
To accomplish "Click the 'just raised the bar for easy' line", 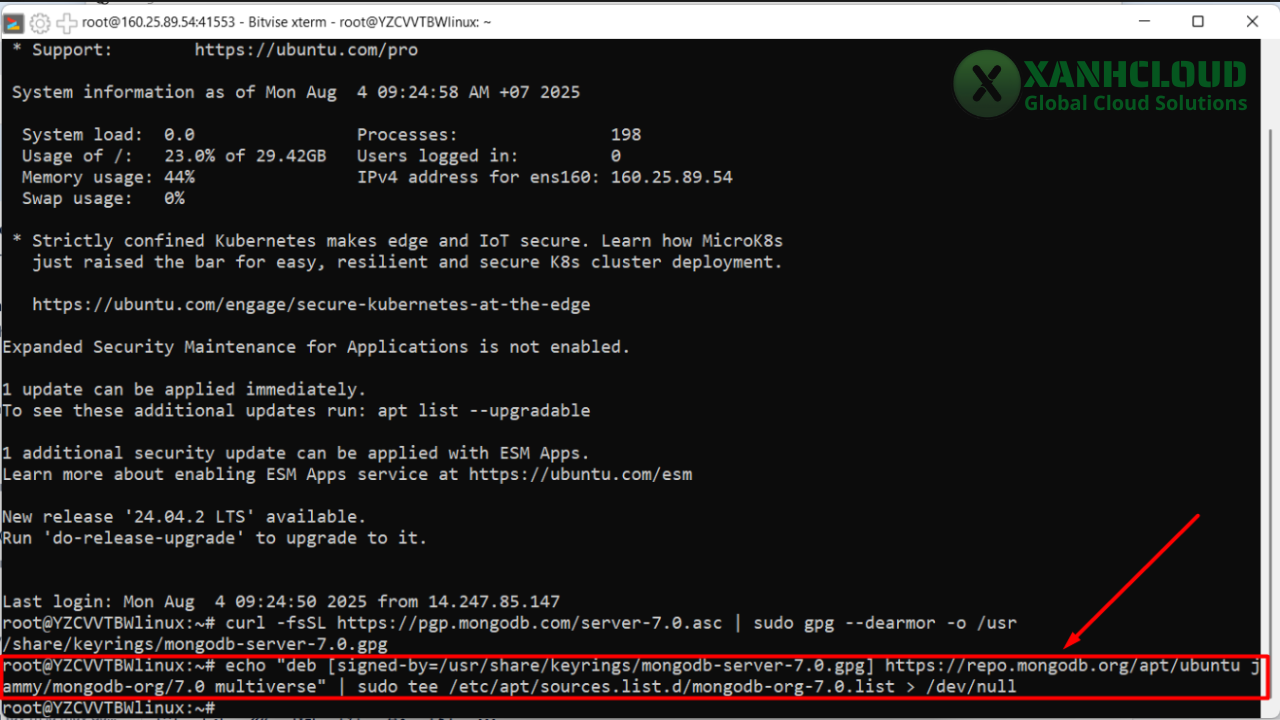I will (407, 262).
